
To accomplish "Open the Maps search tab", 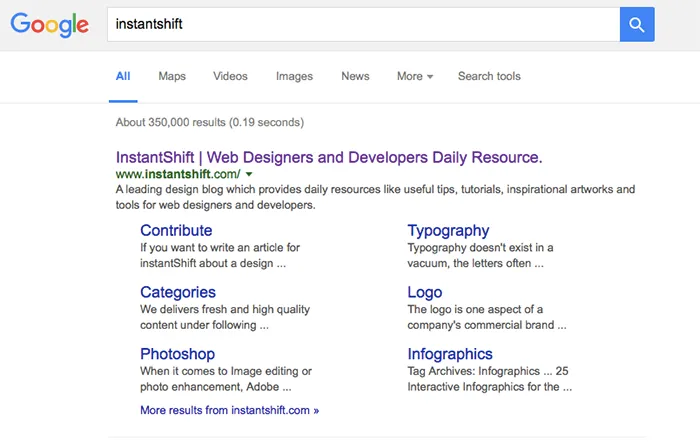I will [x=172, y=76].
